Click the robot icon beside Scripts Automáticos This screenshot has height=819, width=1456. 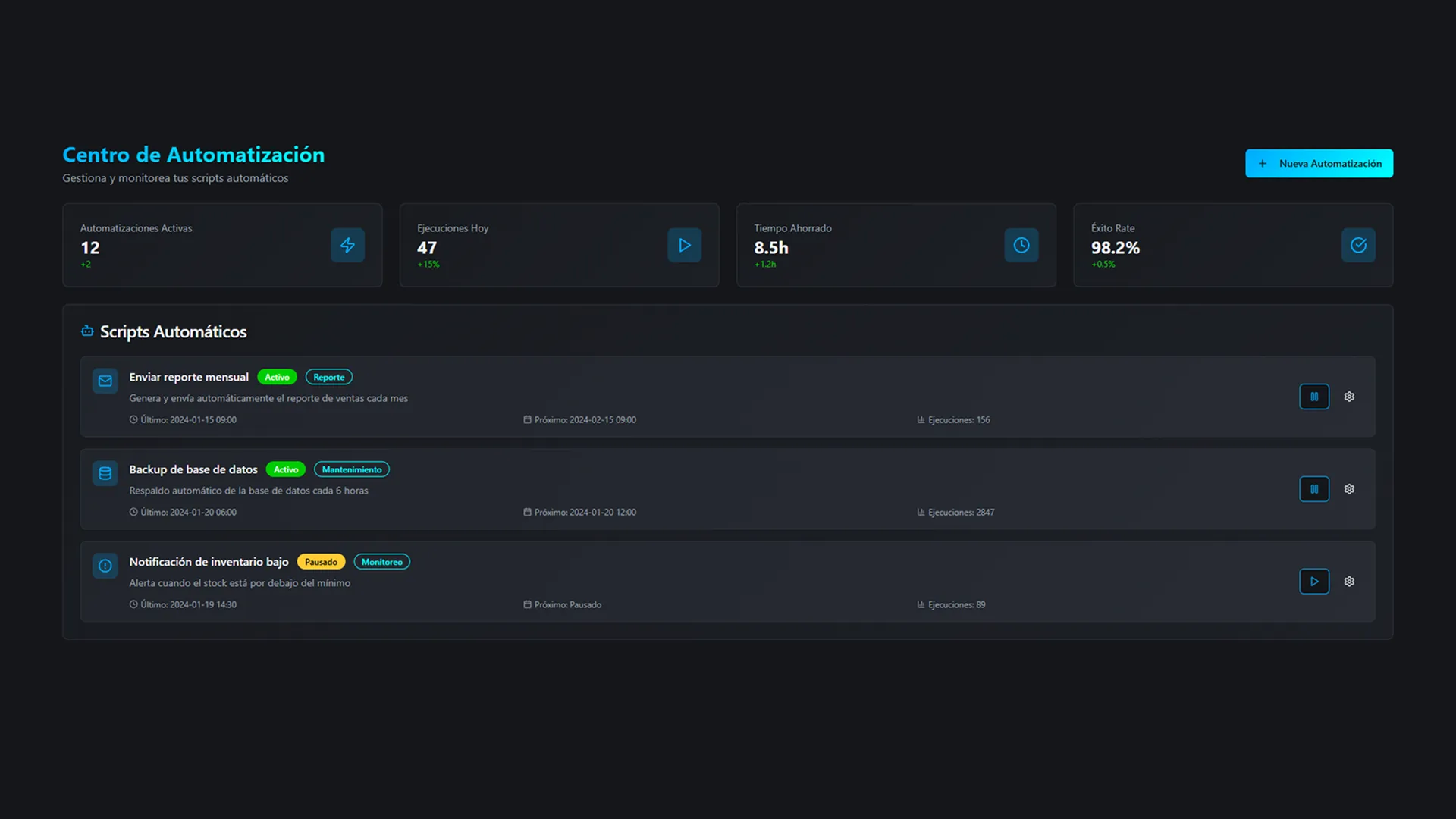[87, 331]
